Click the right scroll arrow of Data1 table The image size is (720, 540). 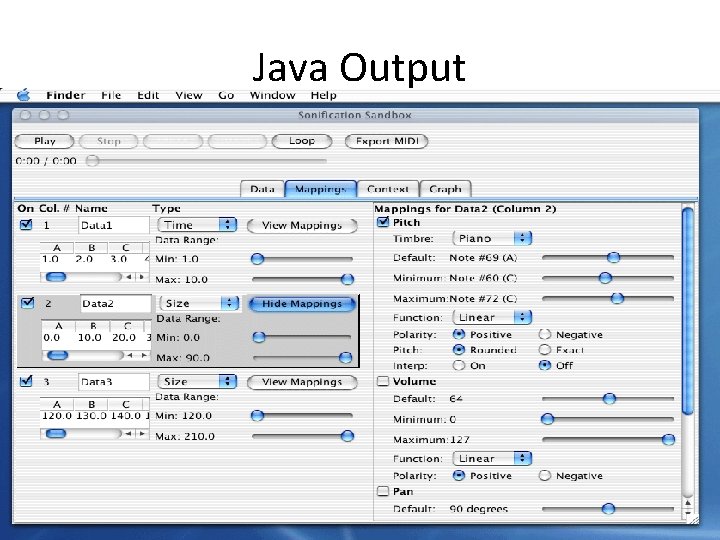[142, 277]
